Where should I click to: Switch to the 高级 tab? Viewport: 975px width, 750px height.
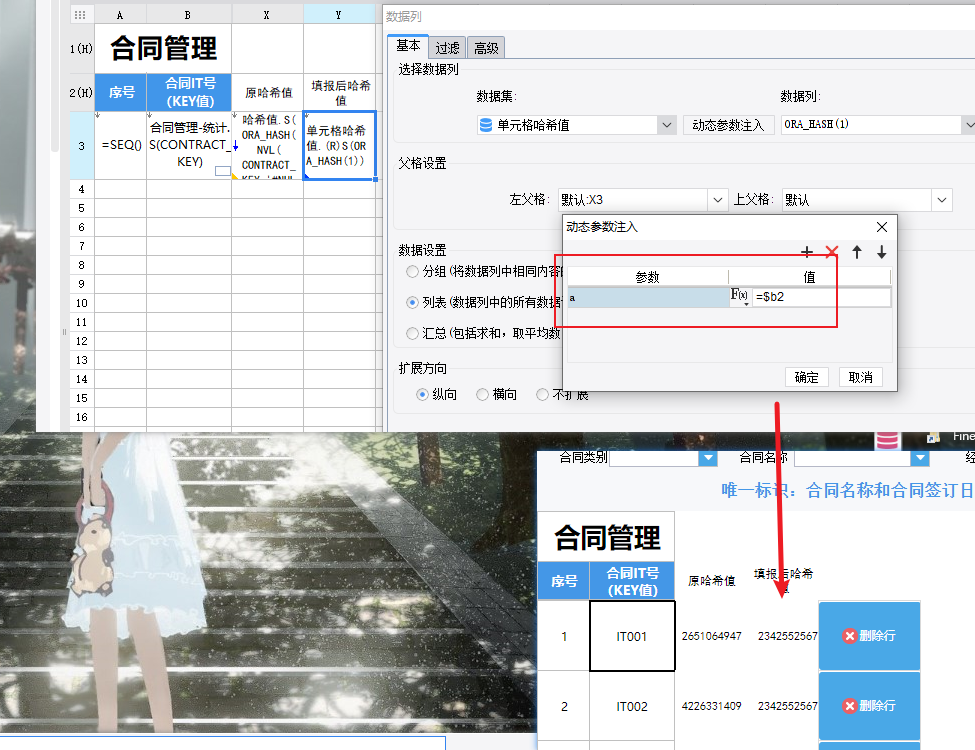click(486, 48)
